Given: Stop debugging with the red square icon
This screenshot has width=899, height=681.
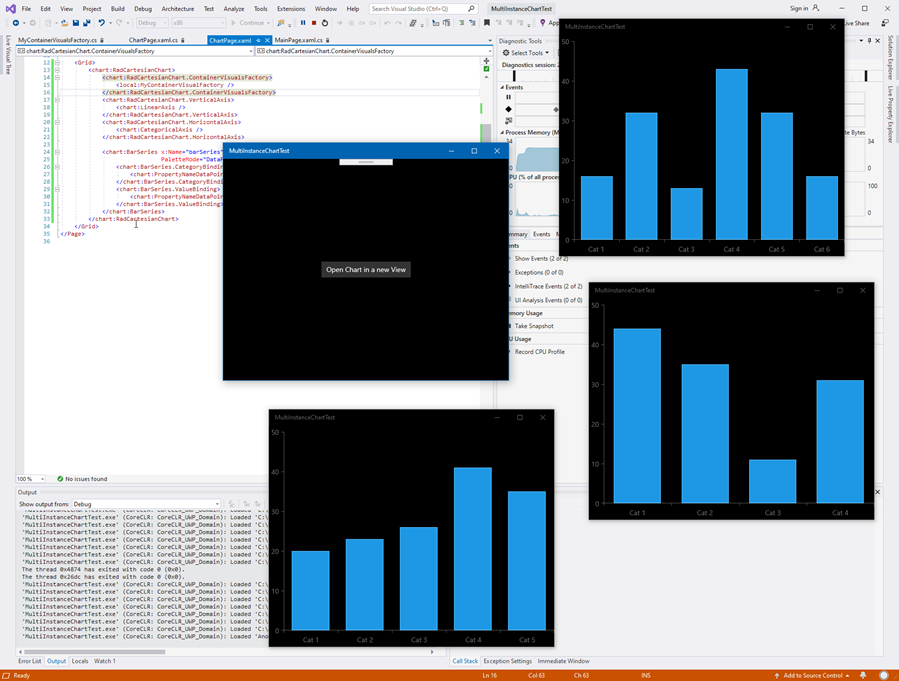Looking at the screenshot, I should pyautogui.click(x=314, y=23).
